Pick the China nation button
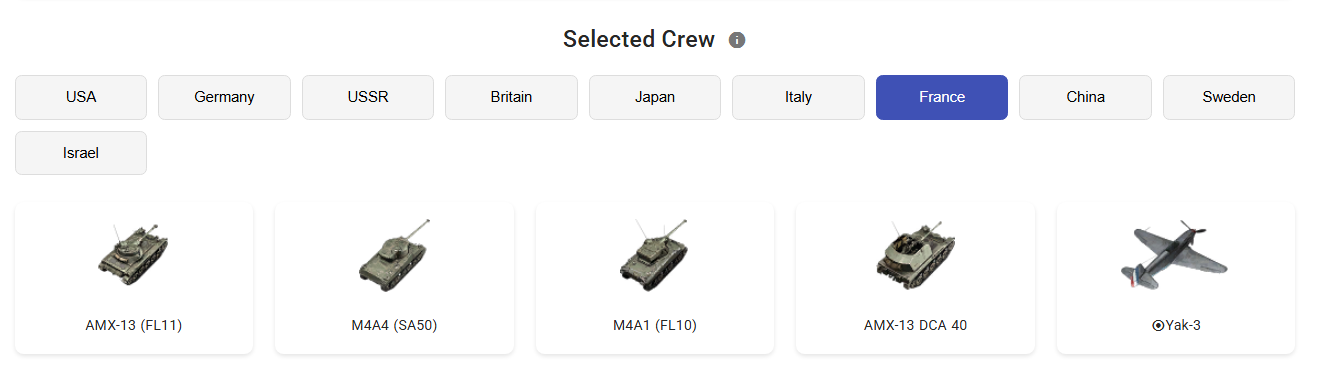 [1085, 97]
